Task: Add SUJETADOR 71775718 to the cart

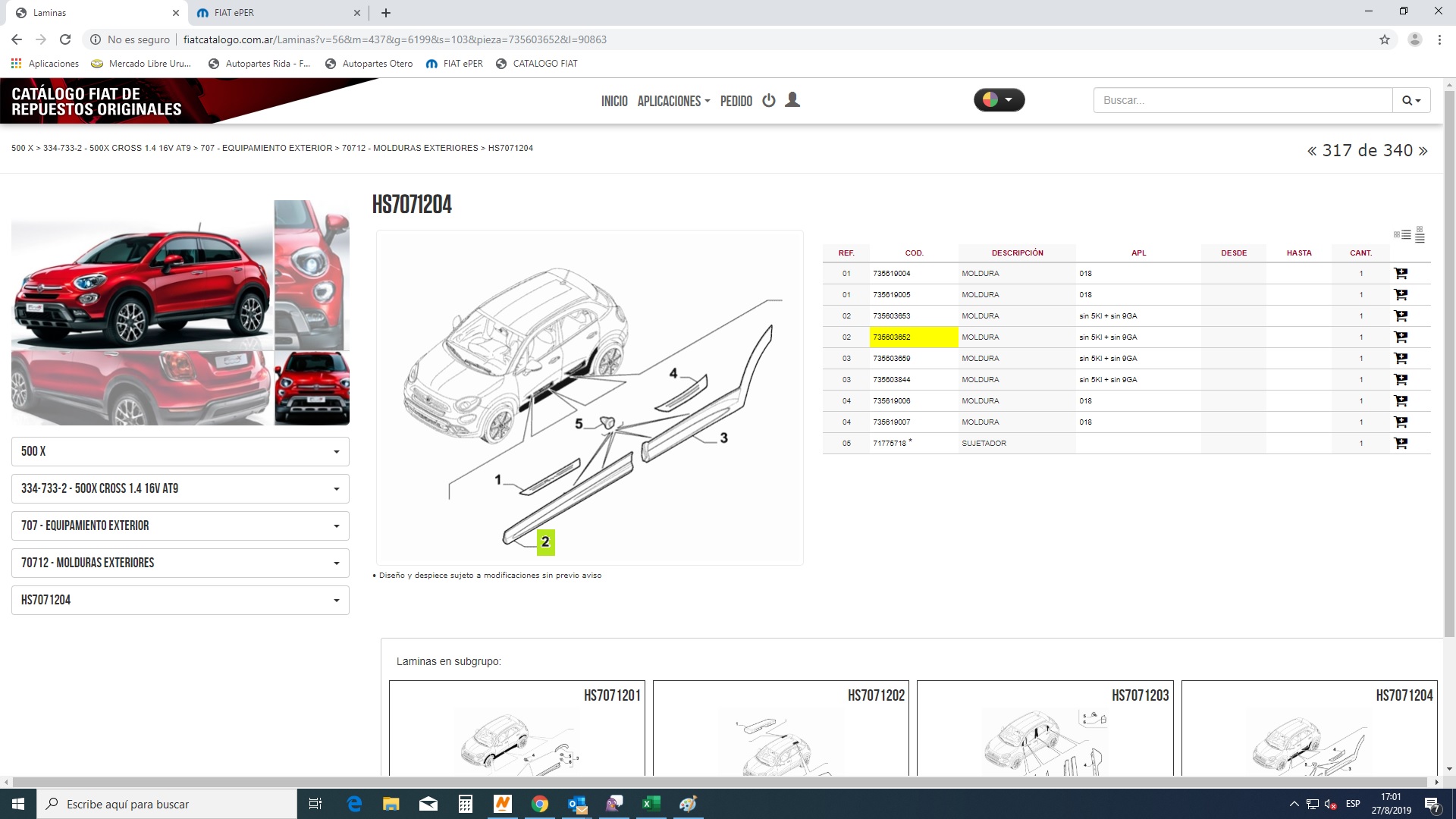Action: point(1401,444)
